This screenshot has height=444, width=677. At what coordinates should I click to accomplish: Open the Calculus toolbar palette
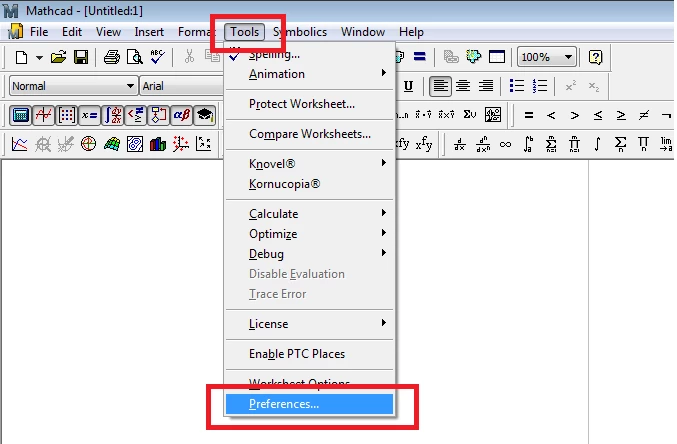114,115
